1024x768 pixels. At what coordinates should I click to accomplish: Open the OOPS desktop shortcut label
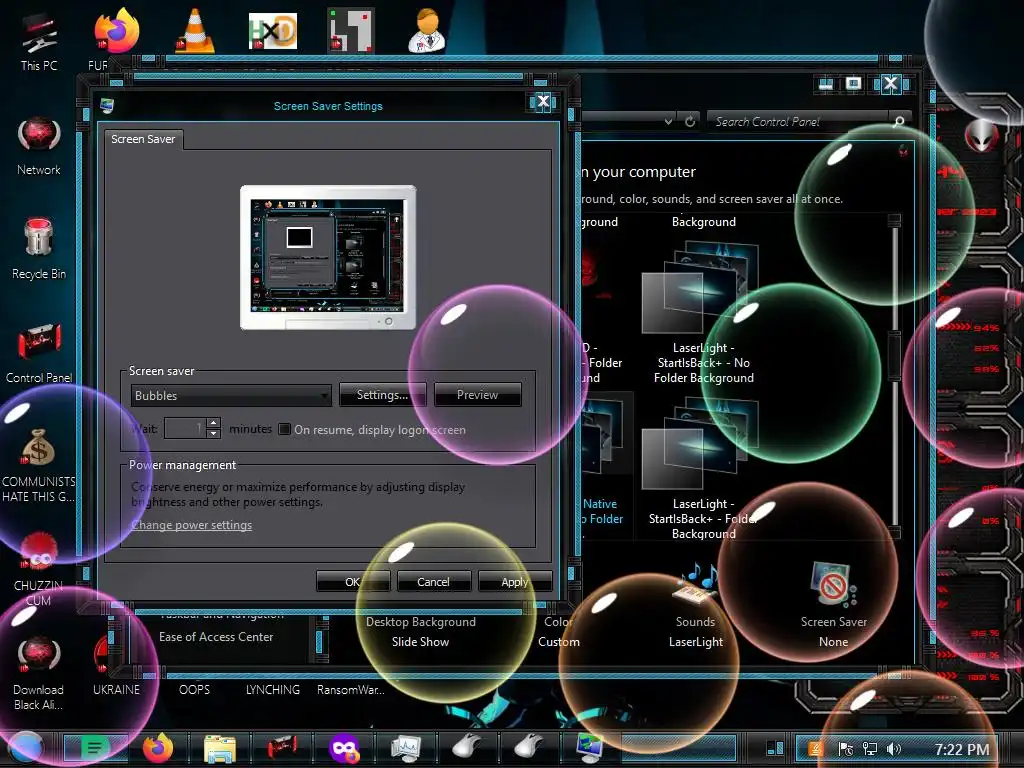(x=195, y=690)
